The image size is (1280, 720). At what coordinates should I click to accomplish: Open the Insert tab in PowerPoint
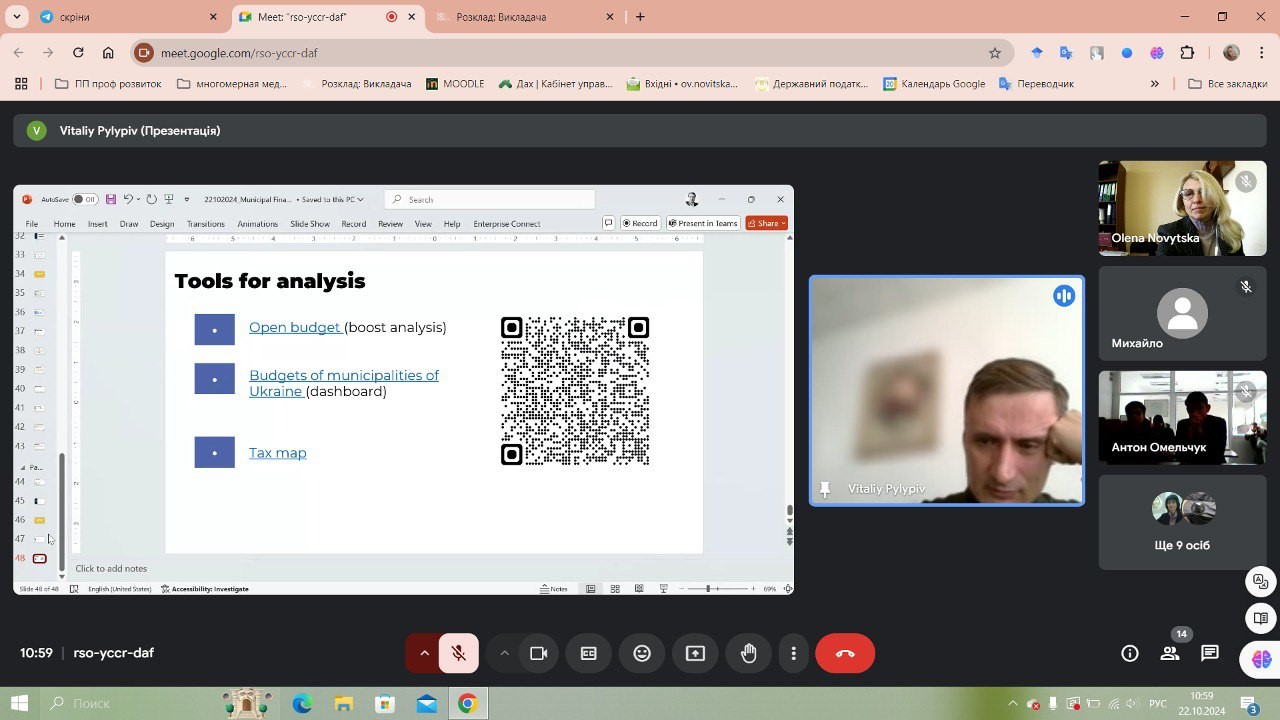pyautogui.click(x=97, y=224)
